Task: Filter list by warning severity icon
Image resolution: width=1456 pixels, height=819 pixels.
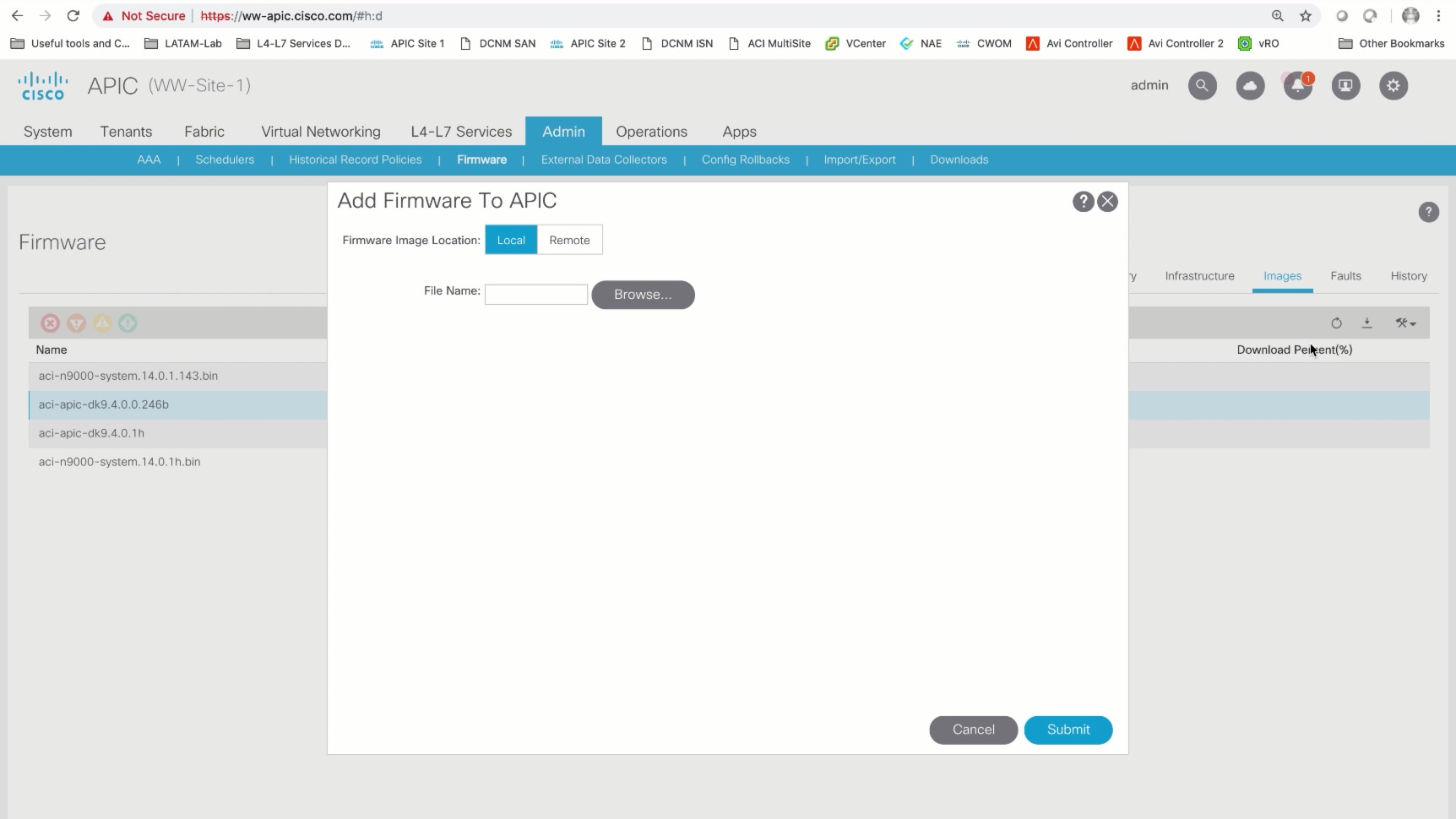Action: pos(101,323)
